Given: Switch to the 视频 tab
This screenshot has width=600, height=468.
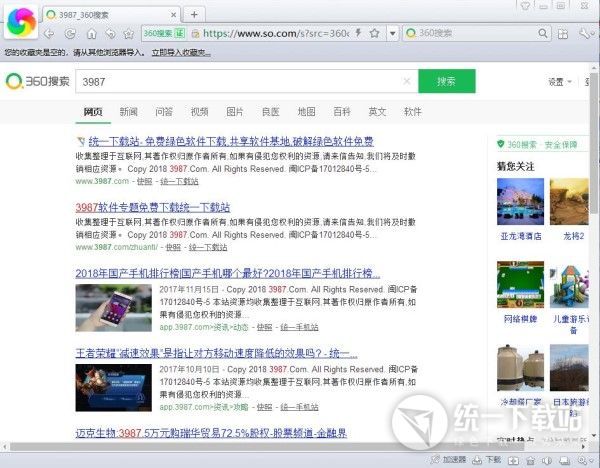Looking at the screenshot, I should click(x=200, y=111).
